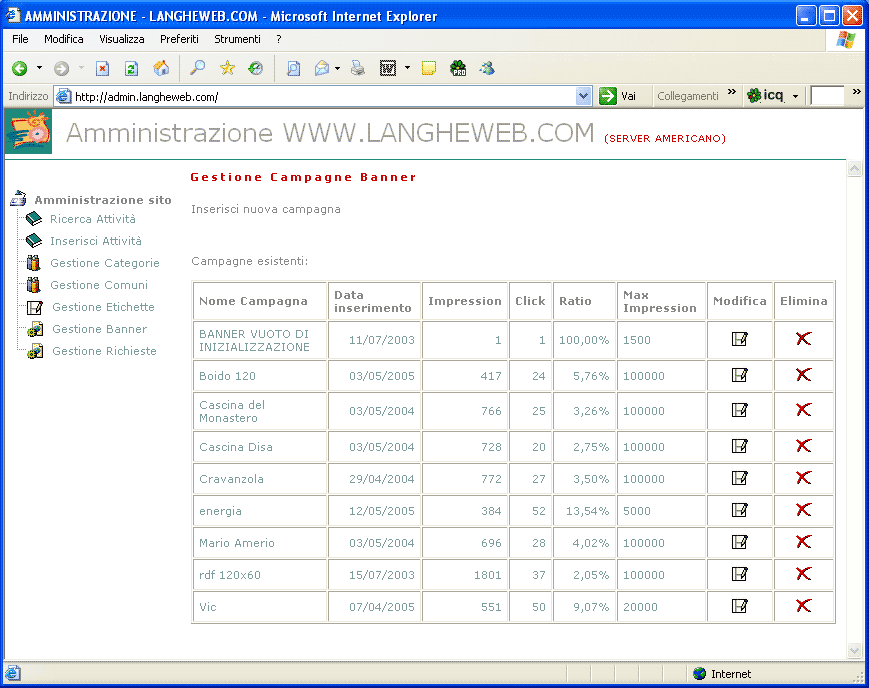Expand the Collegamenti links chevron
The image size is (869, 688).
(732, 91)
